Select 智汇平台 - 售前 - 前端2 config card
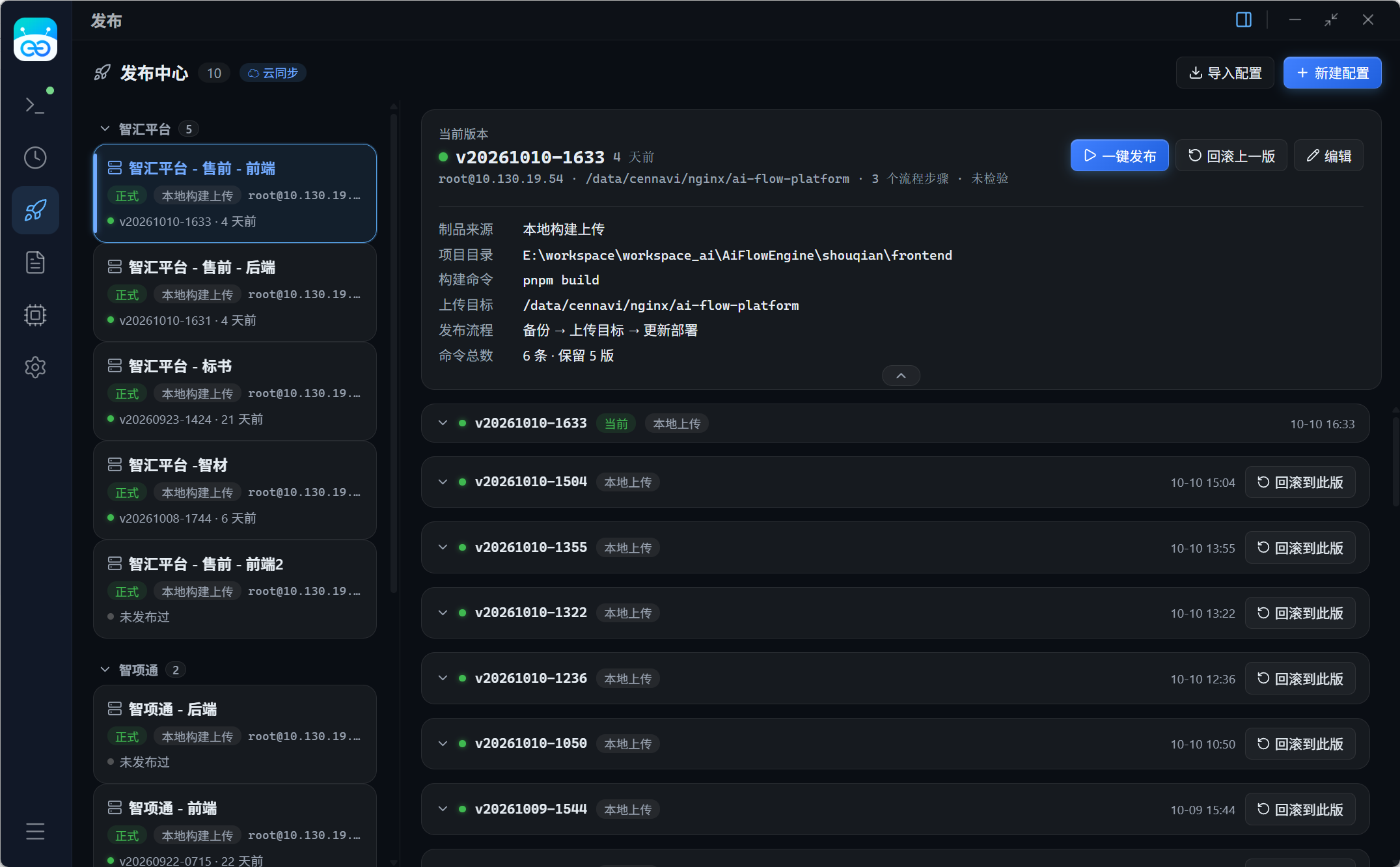Viewport: 1400px width, 867px height. 235,589
